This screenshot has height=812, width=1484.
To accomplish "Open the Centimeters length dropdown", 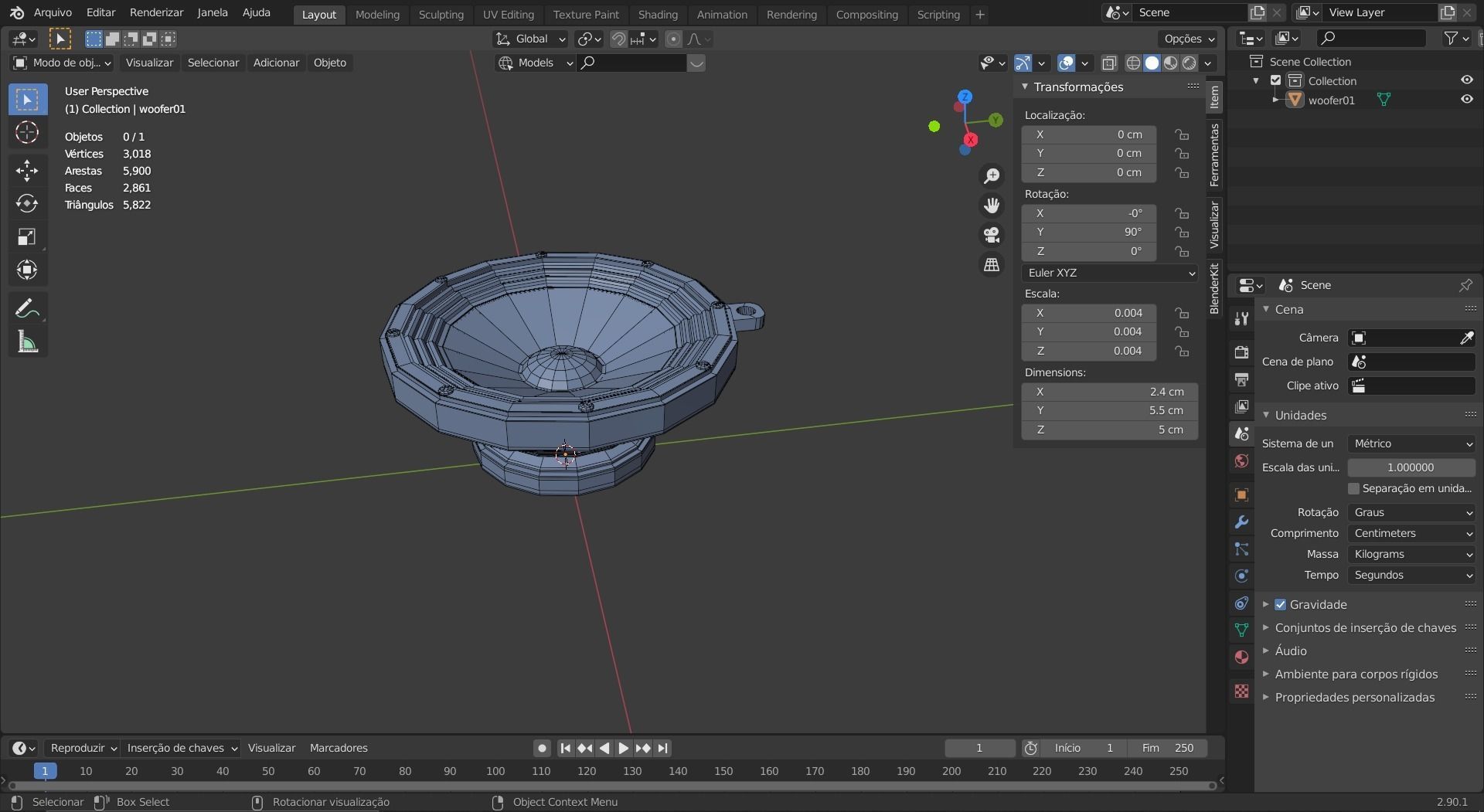I will [x=1411, y=533].
